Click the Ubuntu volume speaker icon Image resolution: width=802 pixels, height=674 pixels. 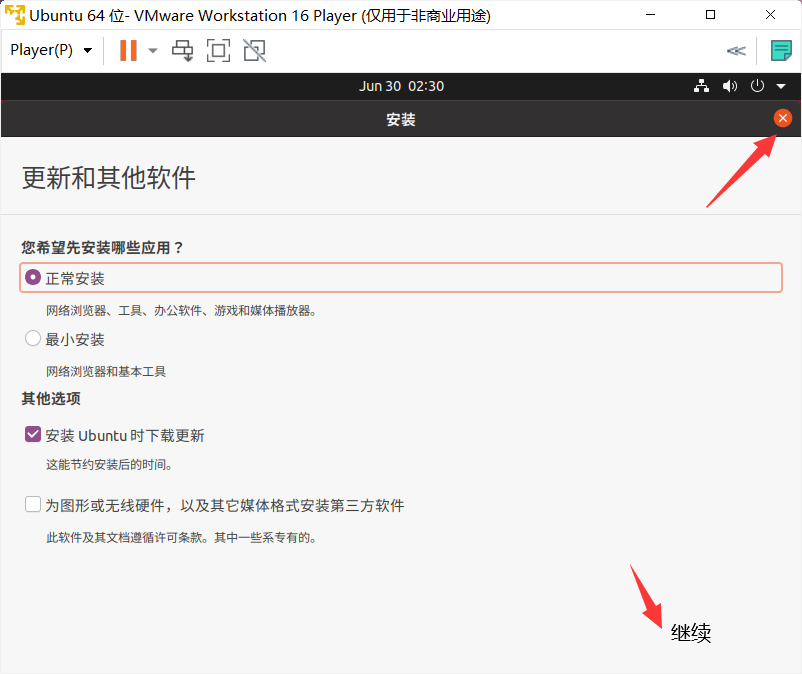point(730,86)
